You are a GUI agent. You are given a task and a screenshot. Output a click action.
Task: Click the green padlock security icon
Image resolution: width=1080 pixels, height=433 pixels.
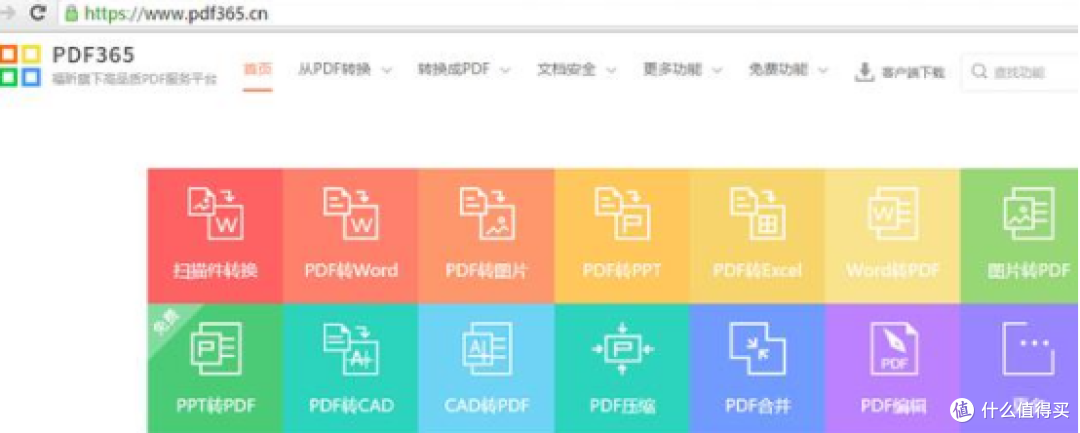[x=70, y=12]
